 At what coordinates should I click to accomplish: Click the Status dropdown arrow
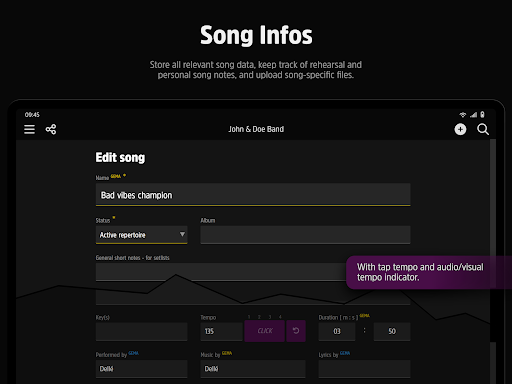[182, 234]
